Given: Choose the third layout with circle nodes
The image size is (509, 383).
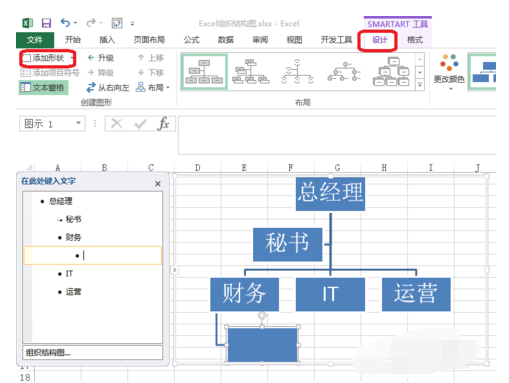Looking at the screenshot, I should (x=297, y=72).
